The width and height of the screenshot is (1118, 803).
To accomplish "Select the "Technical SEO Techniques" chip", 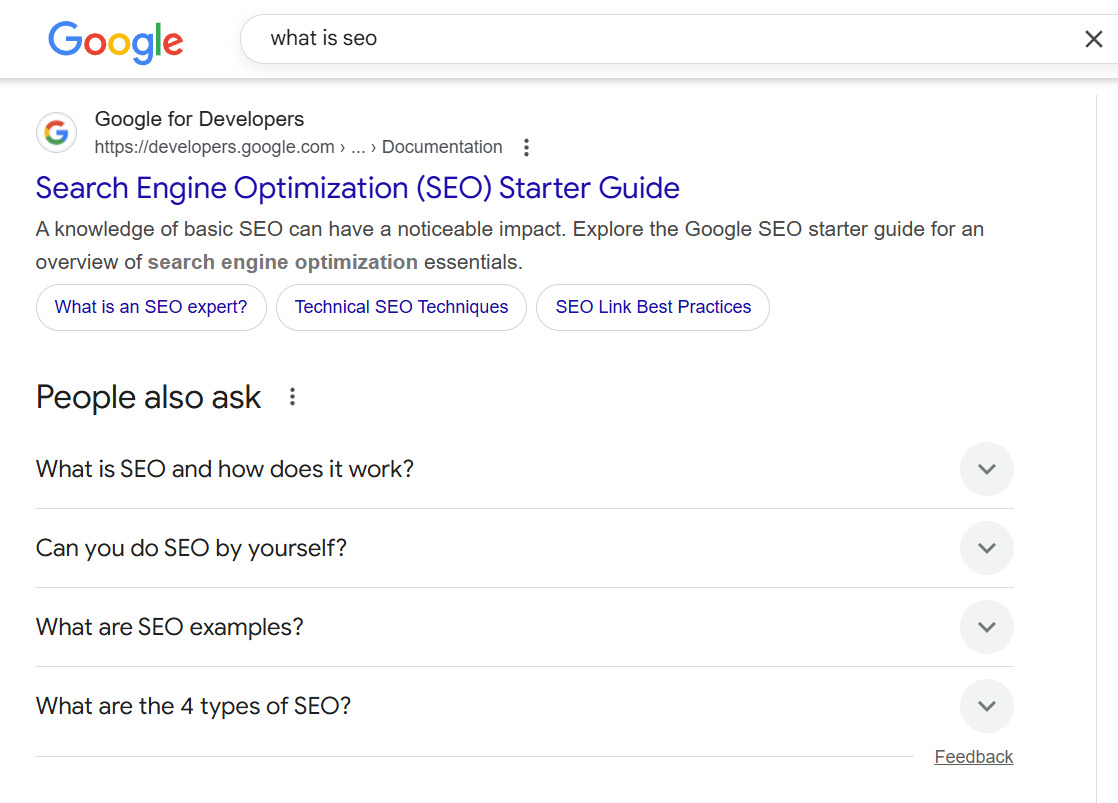I will pyautogui.click(x=401, y=307).
